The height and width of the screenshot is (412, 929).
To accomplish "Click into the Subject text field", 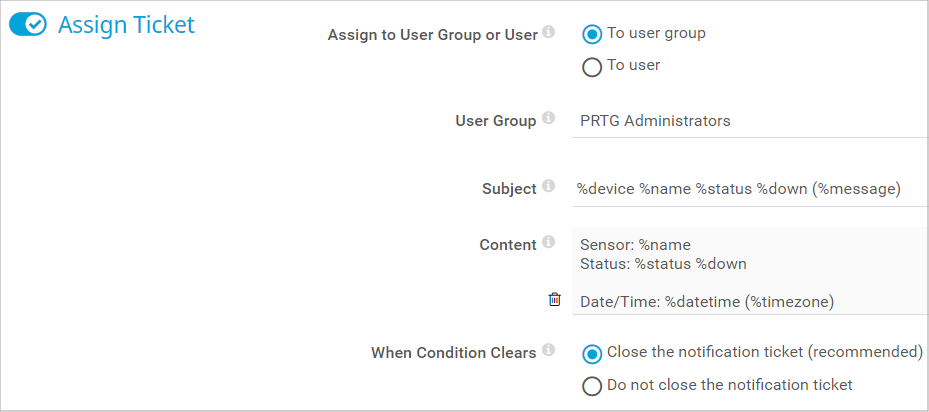I will pos(750,188).
